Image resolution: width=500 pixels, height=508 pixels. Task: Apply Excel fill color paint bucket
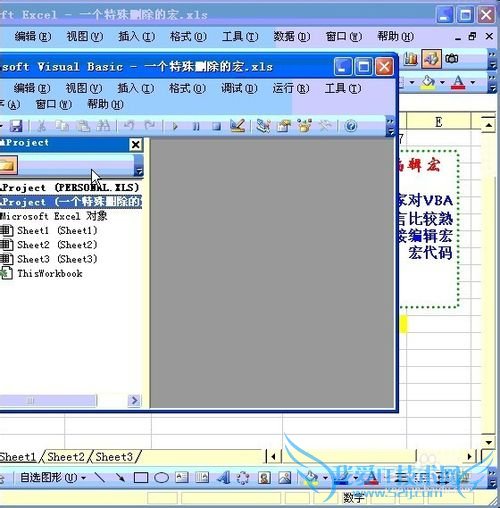(x=428, y=82)
